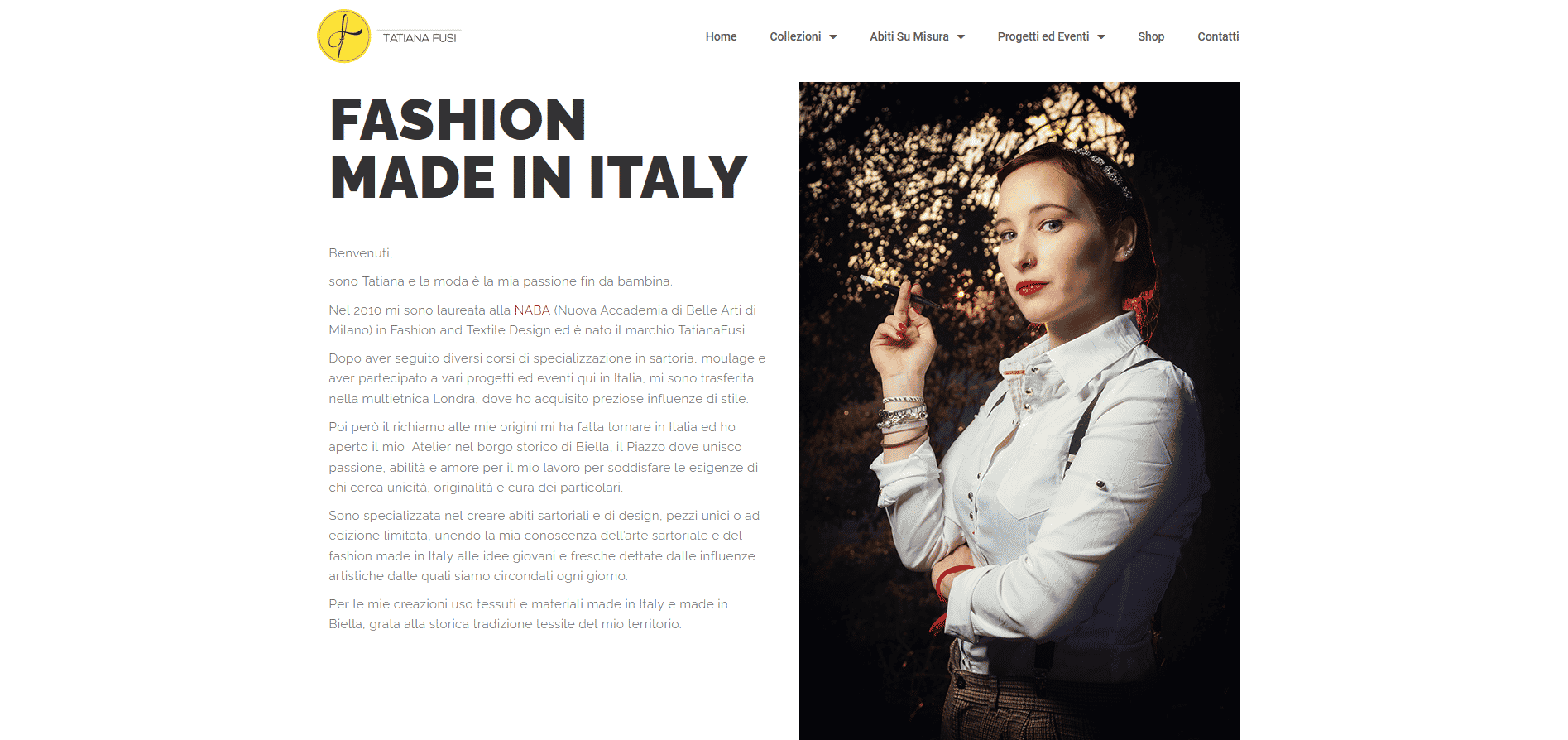This screenshot has height=740, width=1568.
Task: Open the Contatti page
Action: click(x=1218, y=36)
